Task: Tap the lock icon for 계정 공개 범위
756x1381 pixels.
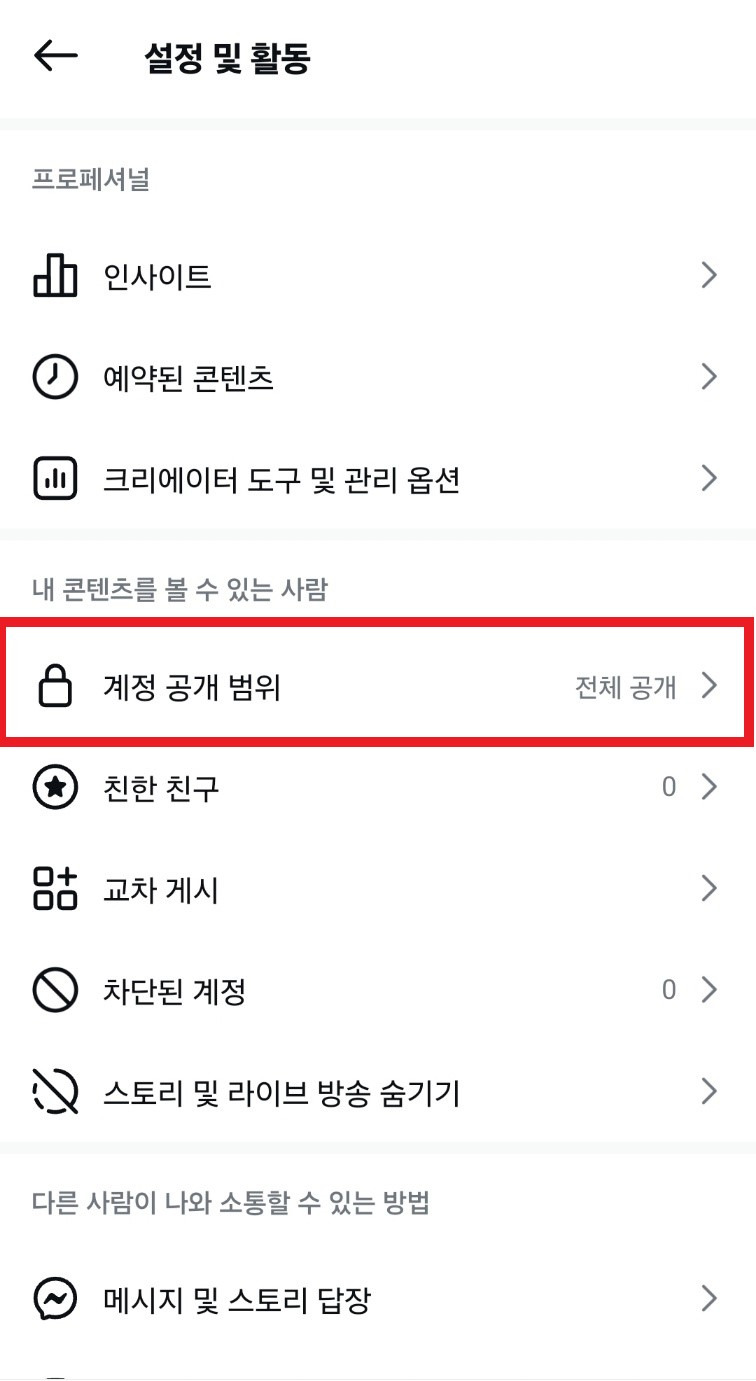Action: coord(55,686)
